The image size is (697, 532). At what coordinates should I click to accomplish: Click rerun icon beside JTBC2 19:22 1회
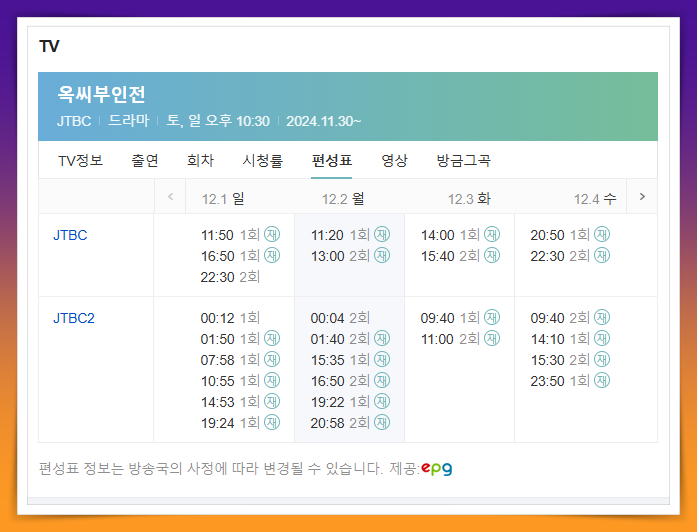coord(382,401)
